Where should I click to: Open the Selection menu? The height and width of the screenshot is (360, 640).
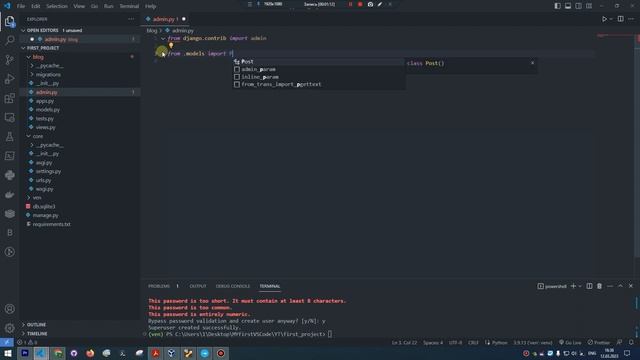tap(57, 6)
